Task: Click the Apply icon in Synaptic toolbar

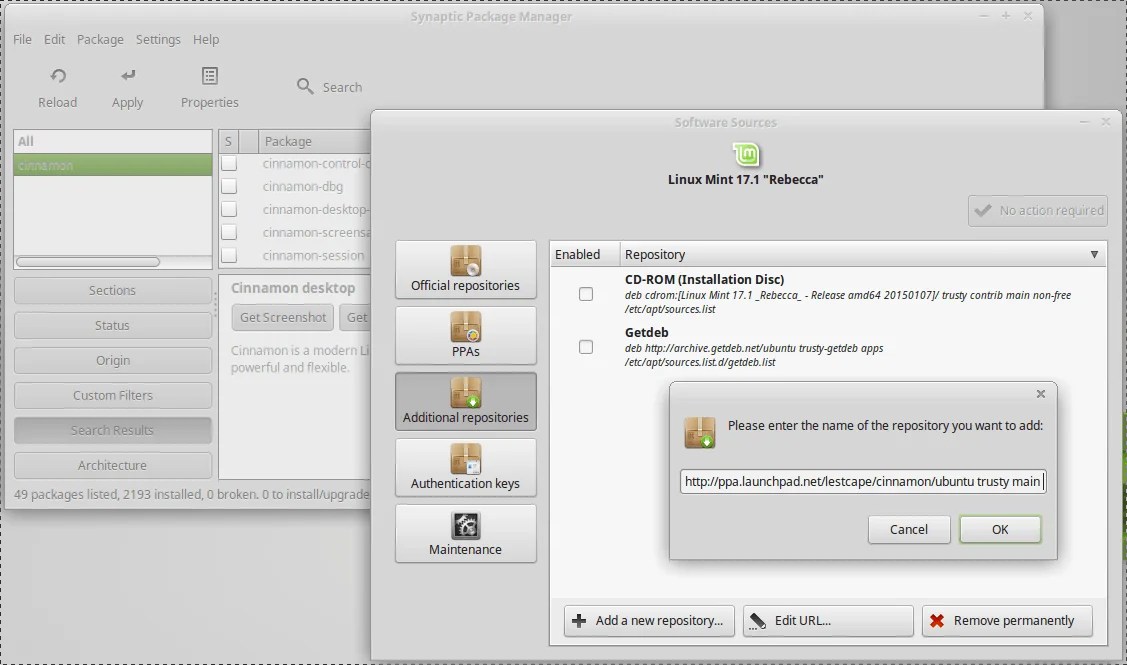Action: [127, 85]
